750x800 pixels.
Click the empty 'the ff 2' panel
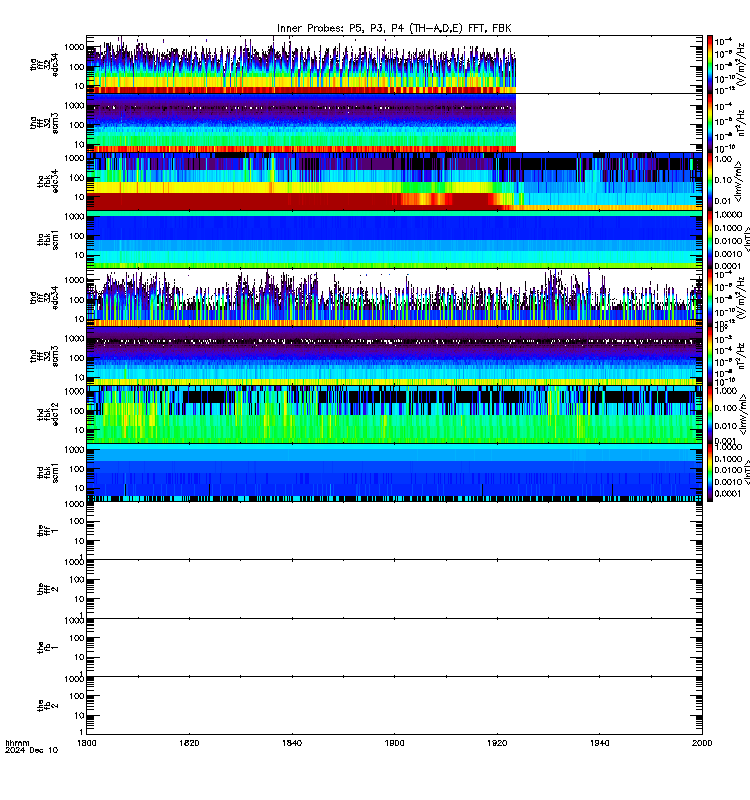point(394,589)
